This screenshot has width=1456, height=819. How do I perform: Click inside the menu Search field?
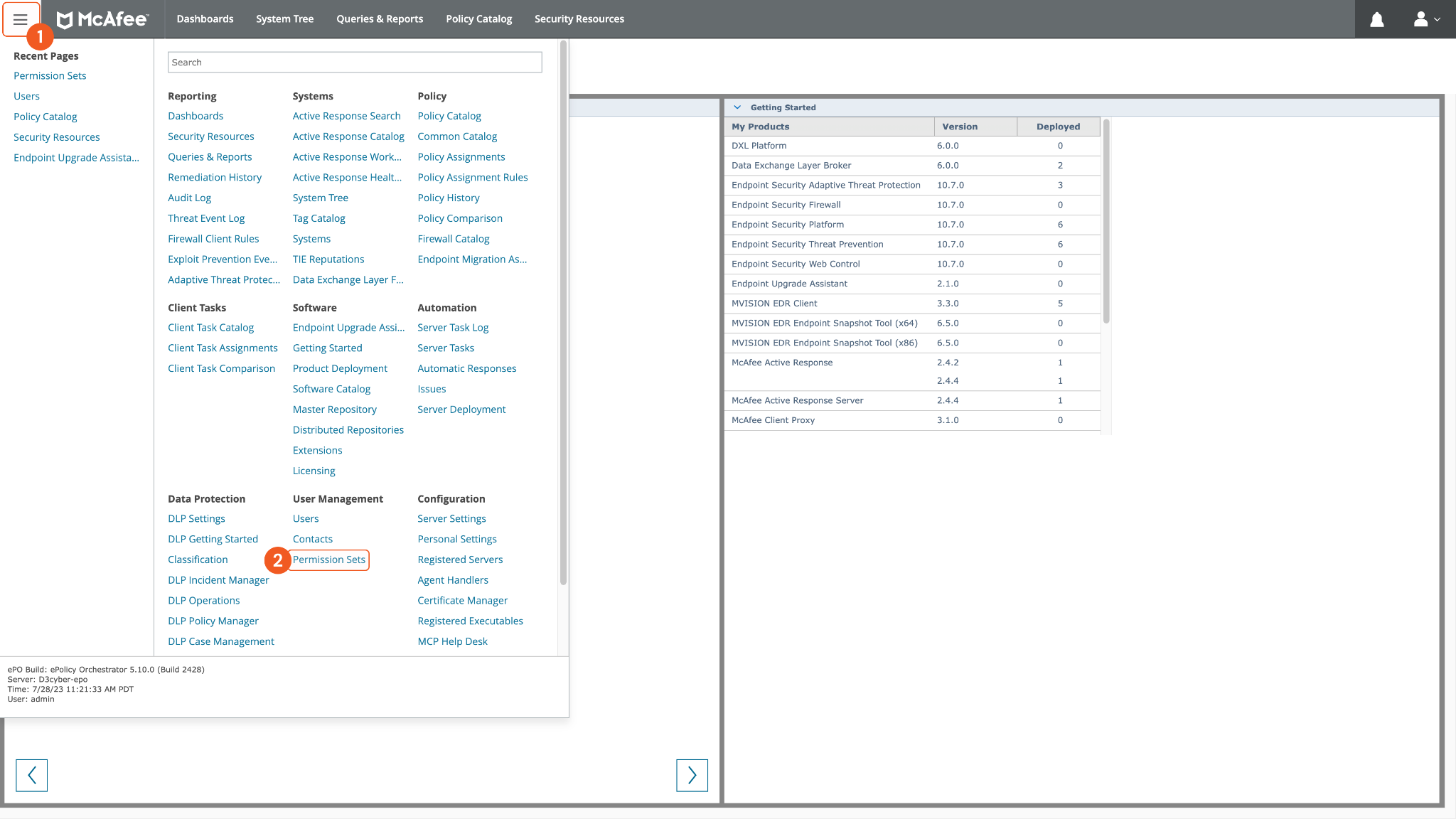click(355, 63)
